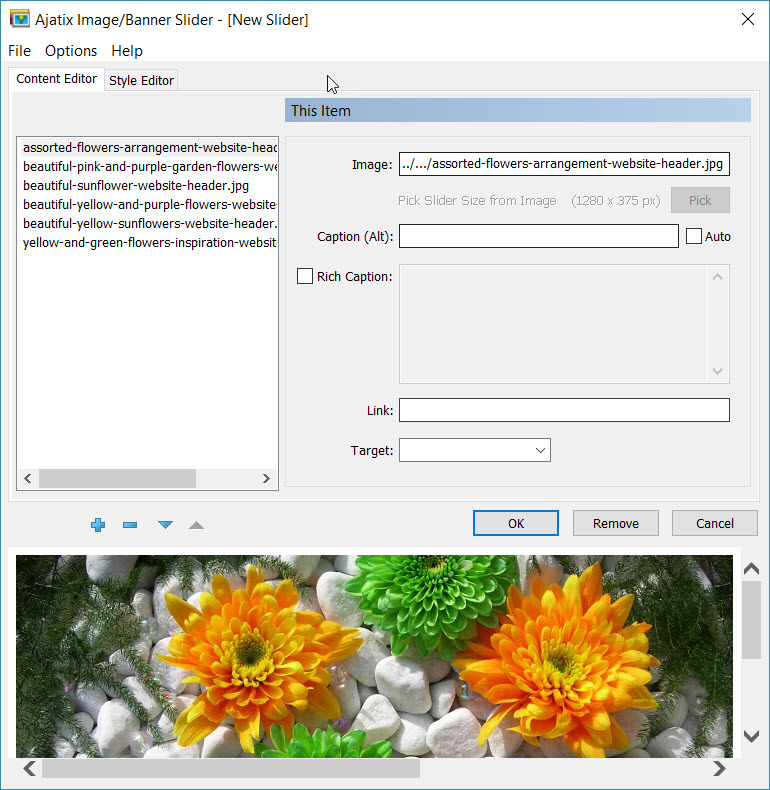Click preview horizontal scrollbar thumb
Image resolution: width=770 pixels, height=790 pixels.
click(231, 769)
